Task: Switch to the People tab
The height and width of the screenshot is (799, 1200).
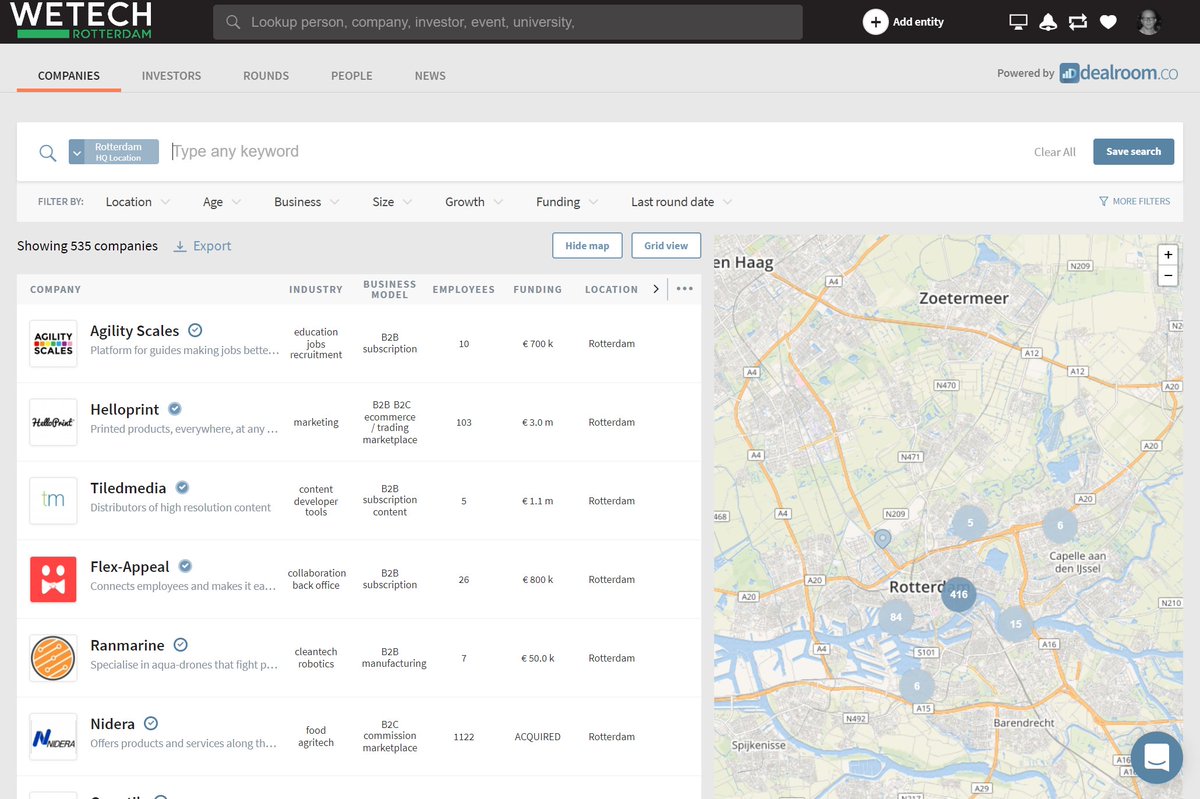Action: tap(352, 76)
